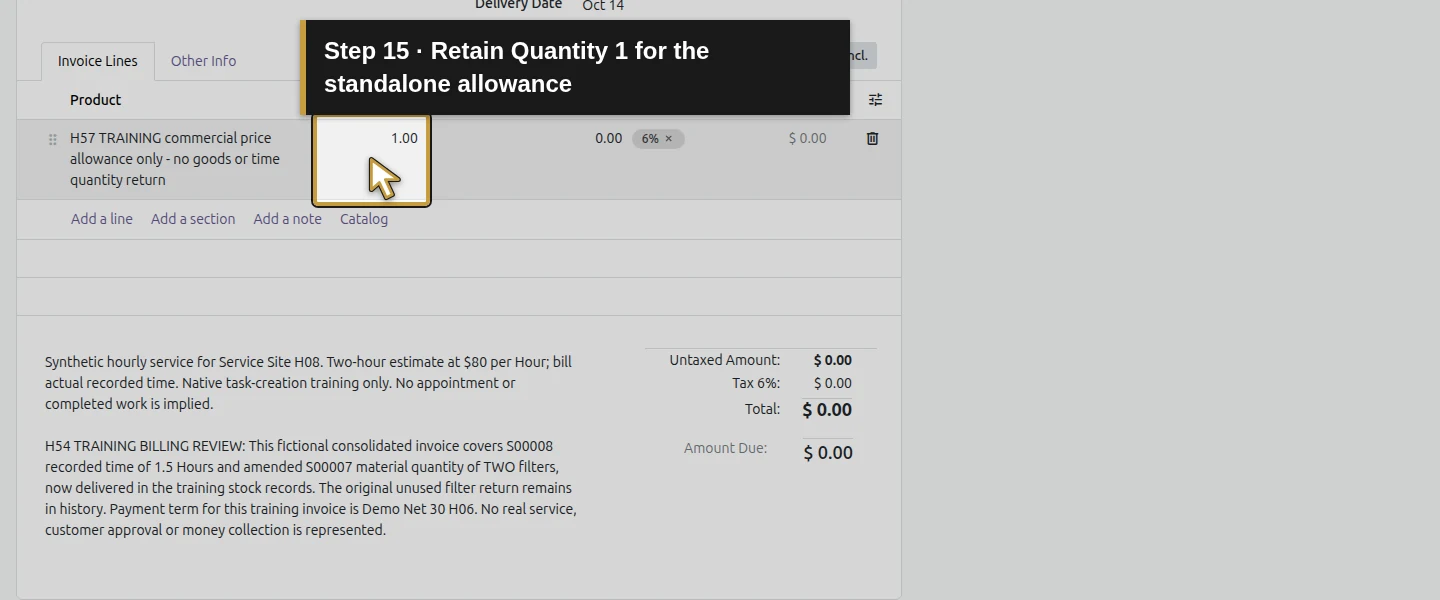
Task: Click the Delivery Date value Oct 14
Action: point(603,6)
